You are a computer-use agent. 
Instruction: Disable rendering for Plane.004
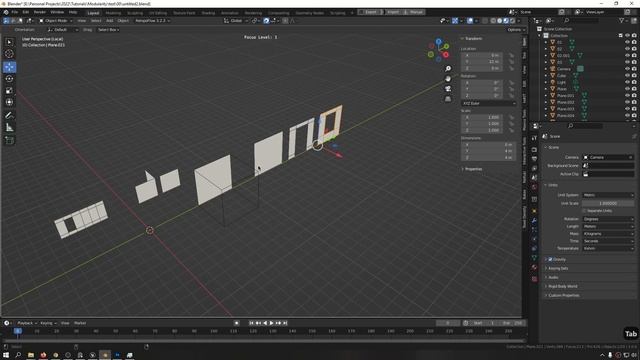coord(634,116)
